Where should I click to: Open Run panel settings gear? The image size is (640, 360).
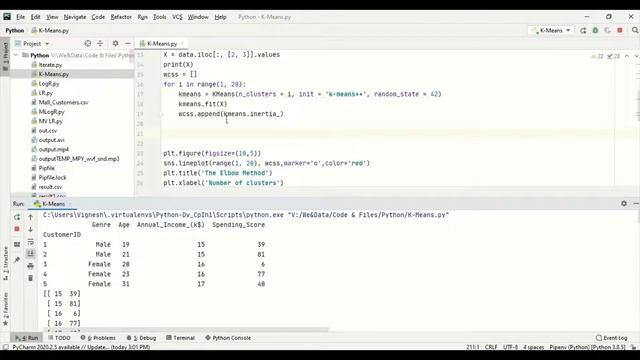tap(624, 203)
